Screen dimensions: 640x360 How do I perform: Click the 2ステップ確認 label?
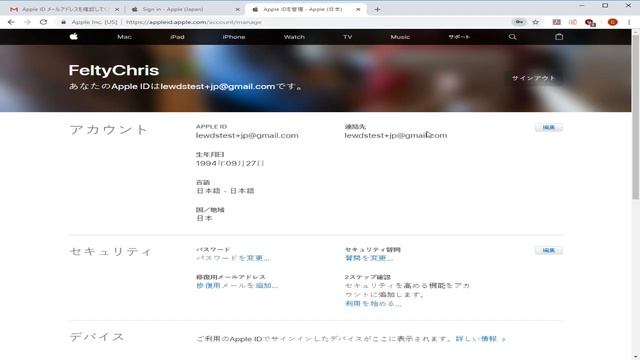click(x=367, y=277)
